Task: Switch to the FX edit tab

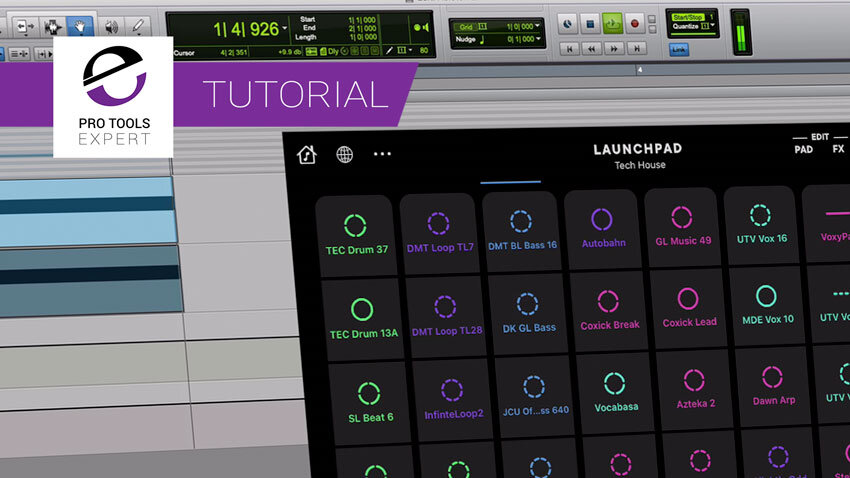Action: (839, 149)
